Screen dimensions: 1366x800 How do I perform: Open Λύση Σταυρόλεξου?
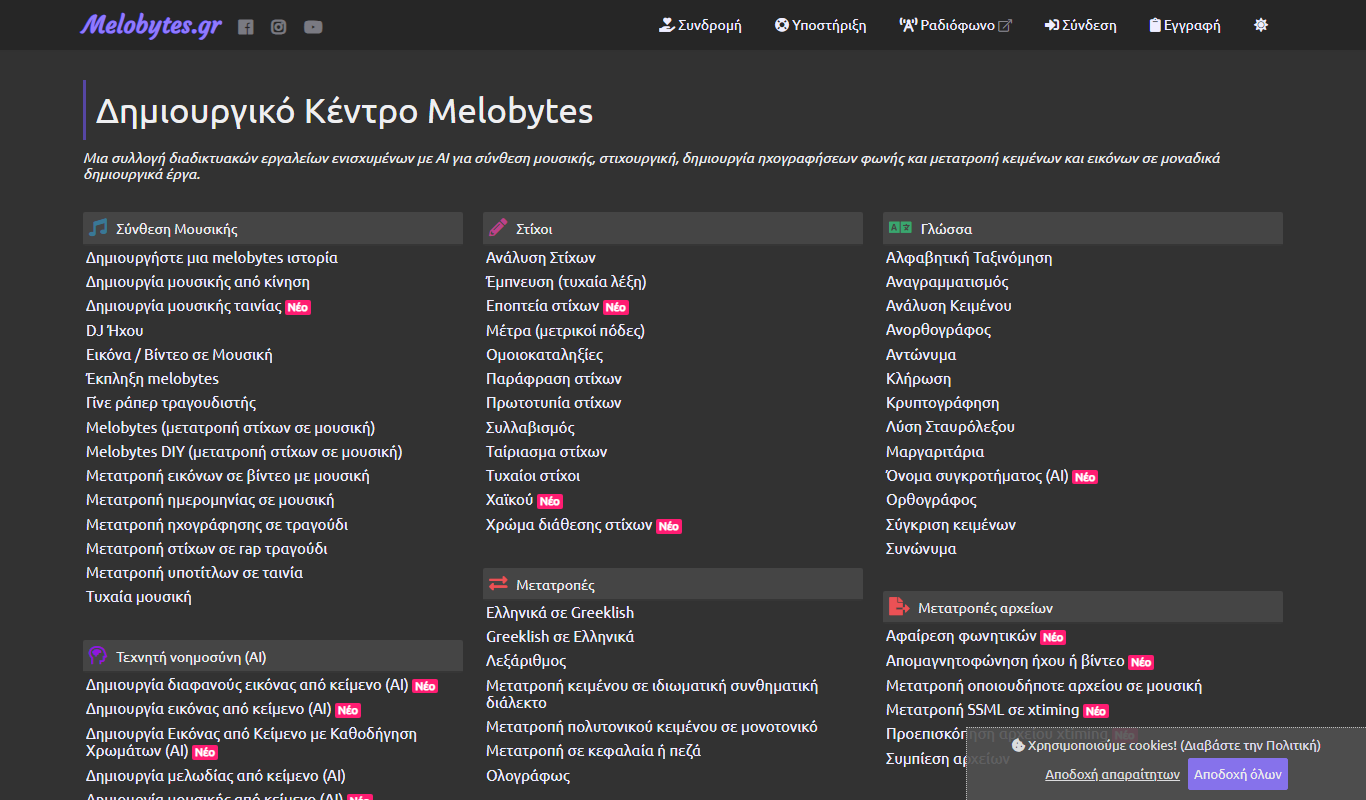coord(950,427)
